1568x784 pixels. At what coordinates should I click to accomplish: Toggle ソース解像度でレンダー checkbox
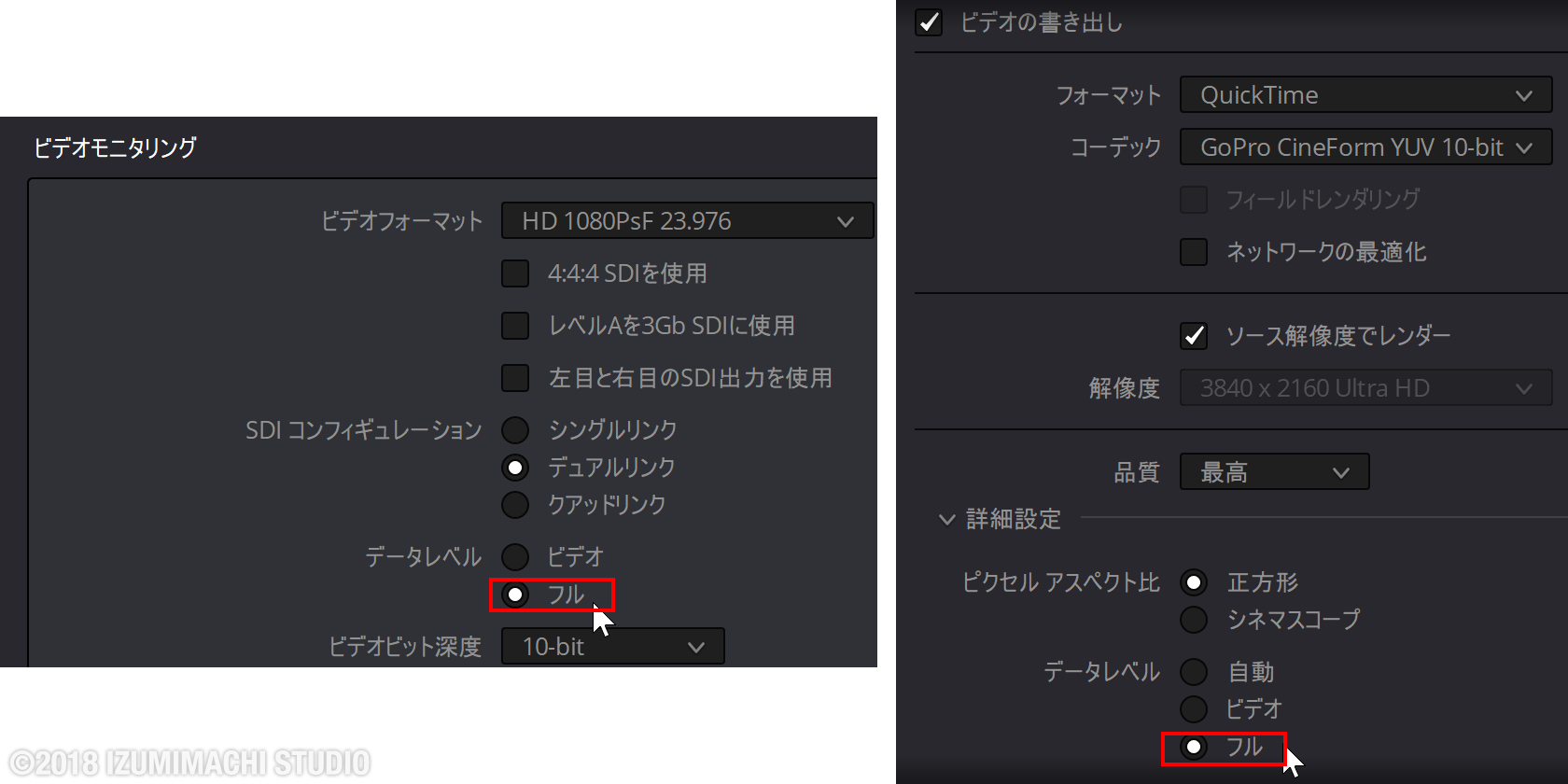pyautogui.click(x=1194, y=336)
